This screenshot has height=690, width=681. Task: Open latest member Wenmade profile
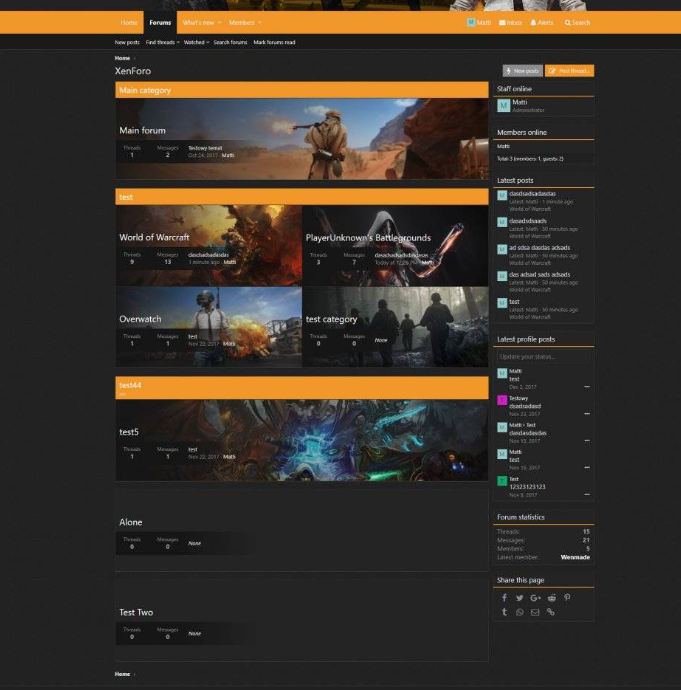click(x=575, y=557)
